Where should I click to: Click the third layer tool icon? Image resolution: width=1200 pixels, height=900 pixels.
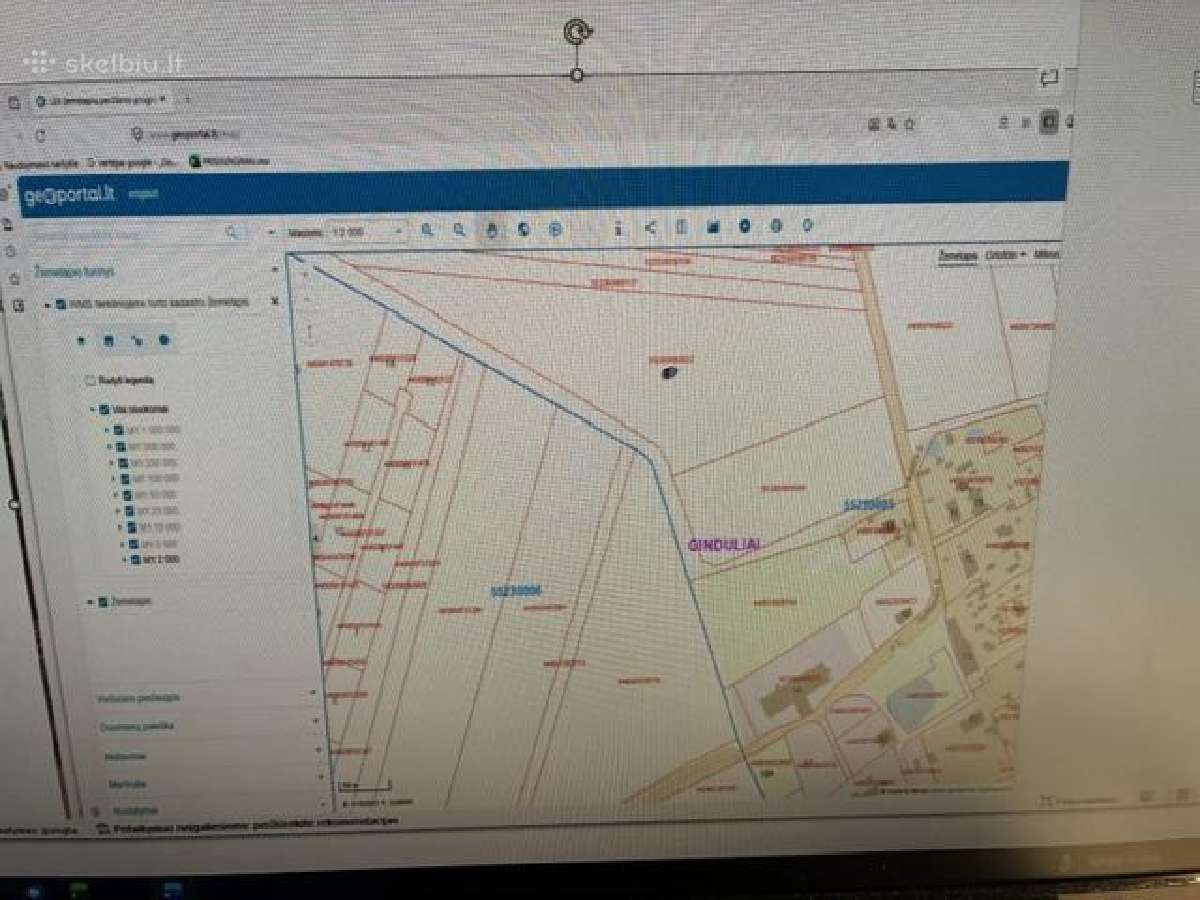[137, 340]
